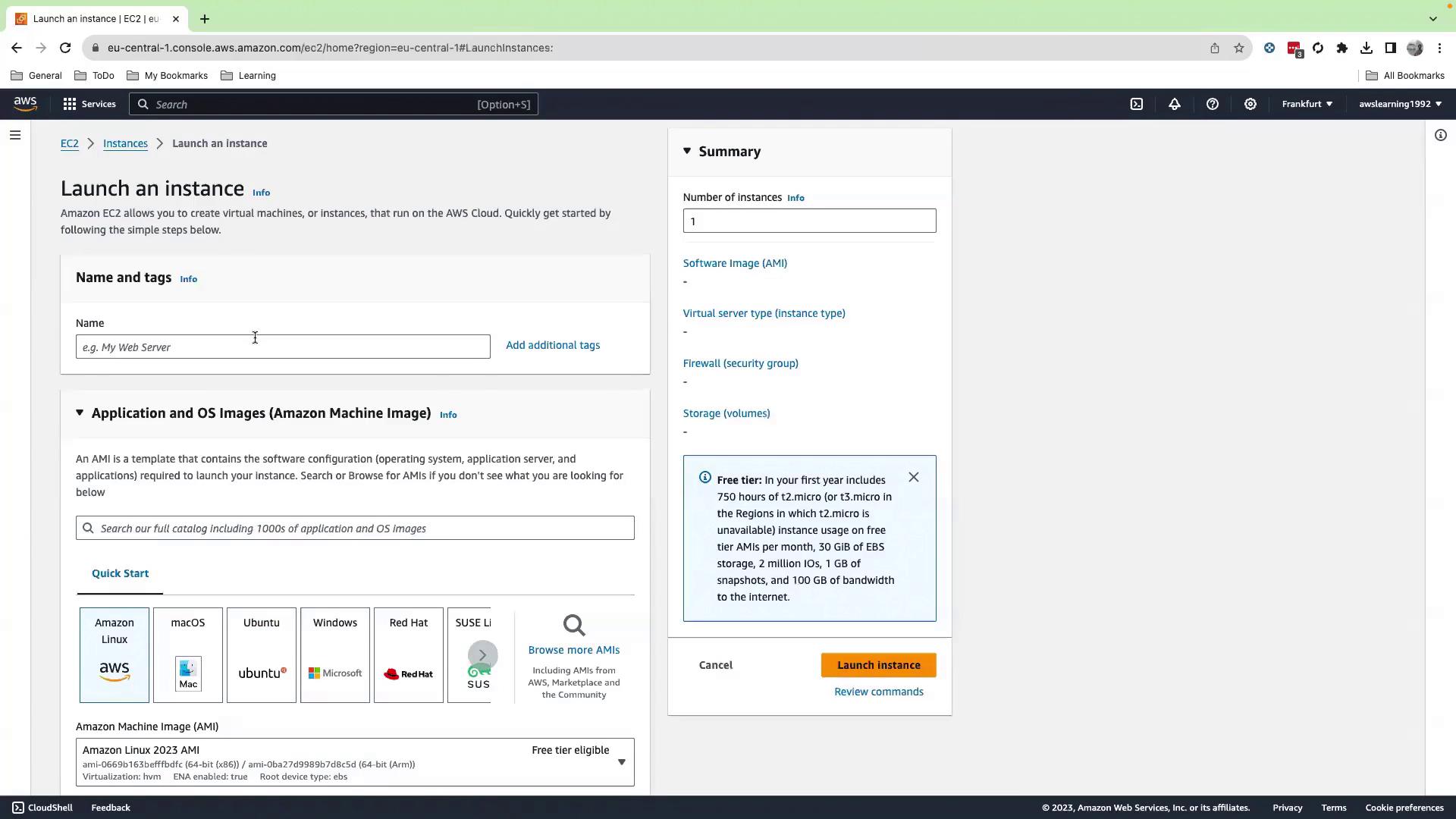Collapse the Summary panel

[687, 152]
